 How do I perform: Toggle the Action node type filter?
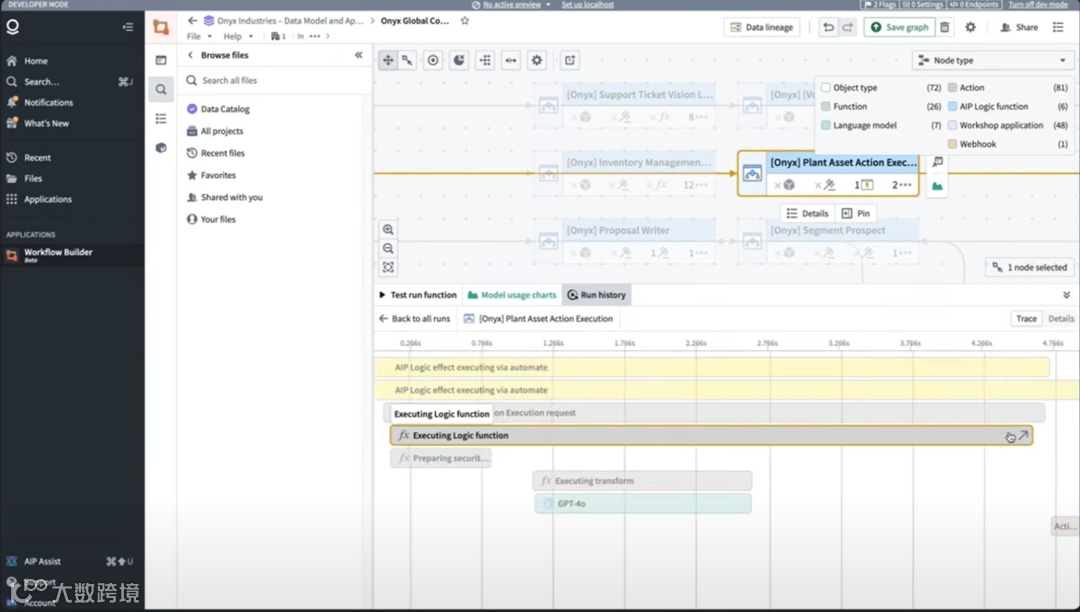pyautogui.click(x=953, y=87)
